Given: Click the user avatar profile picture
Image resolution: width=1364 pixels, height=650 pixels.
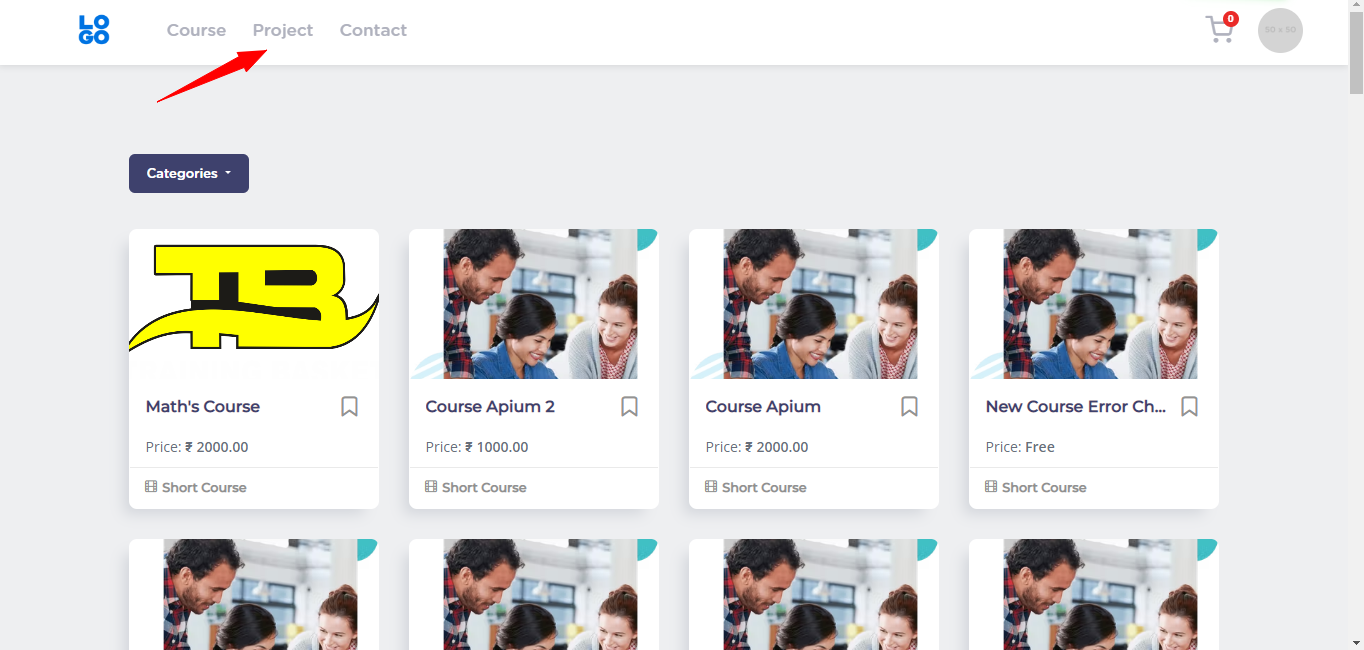Looking at the screenshot, I should pyautogui.click(x=1280, y=30).
